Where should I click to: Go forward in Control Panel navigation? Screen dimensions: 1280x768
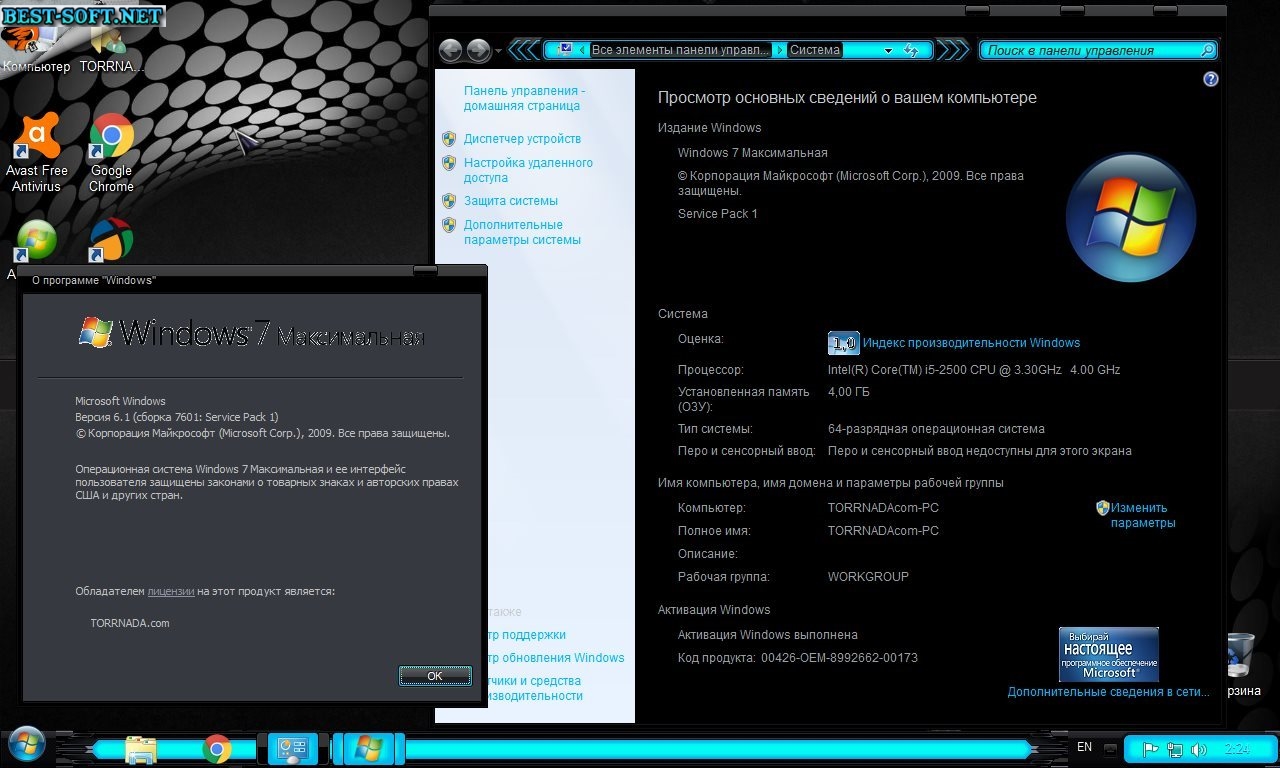(x=479, y=50)
